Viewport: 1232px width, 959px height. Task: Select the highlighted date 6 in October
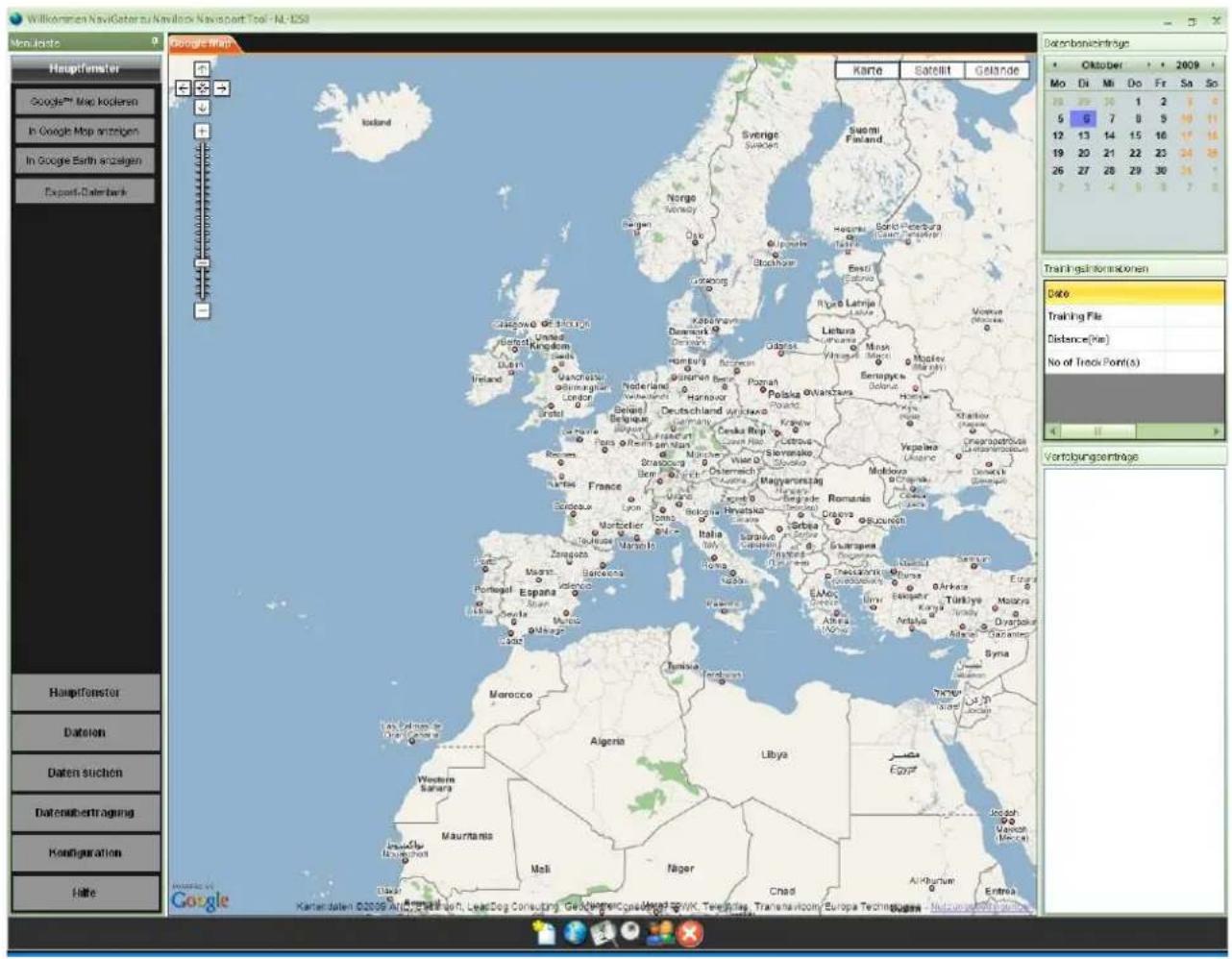coord(1083,119)
